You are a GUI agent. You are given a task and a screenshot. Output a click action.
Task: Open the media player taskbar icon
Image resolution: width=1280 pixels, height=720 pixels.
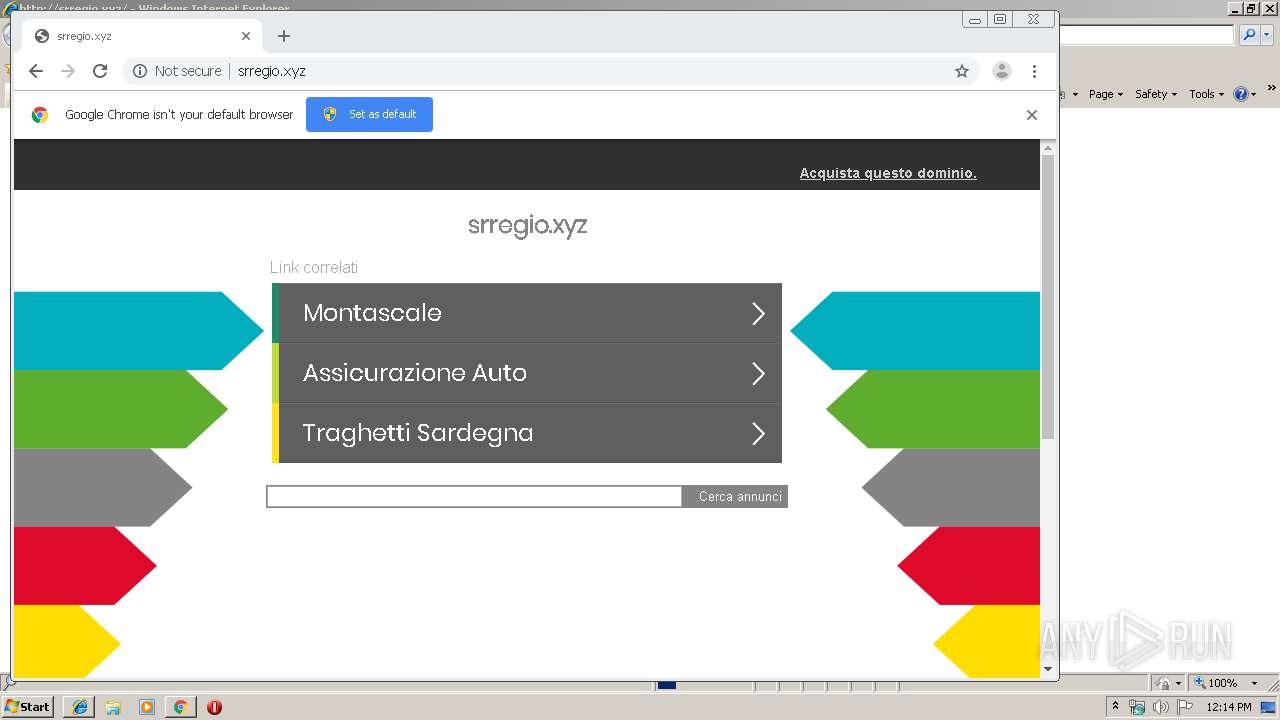pyautogui.click(x=147, y=707)
